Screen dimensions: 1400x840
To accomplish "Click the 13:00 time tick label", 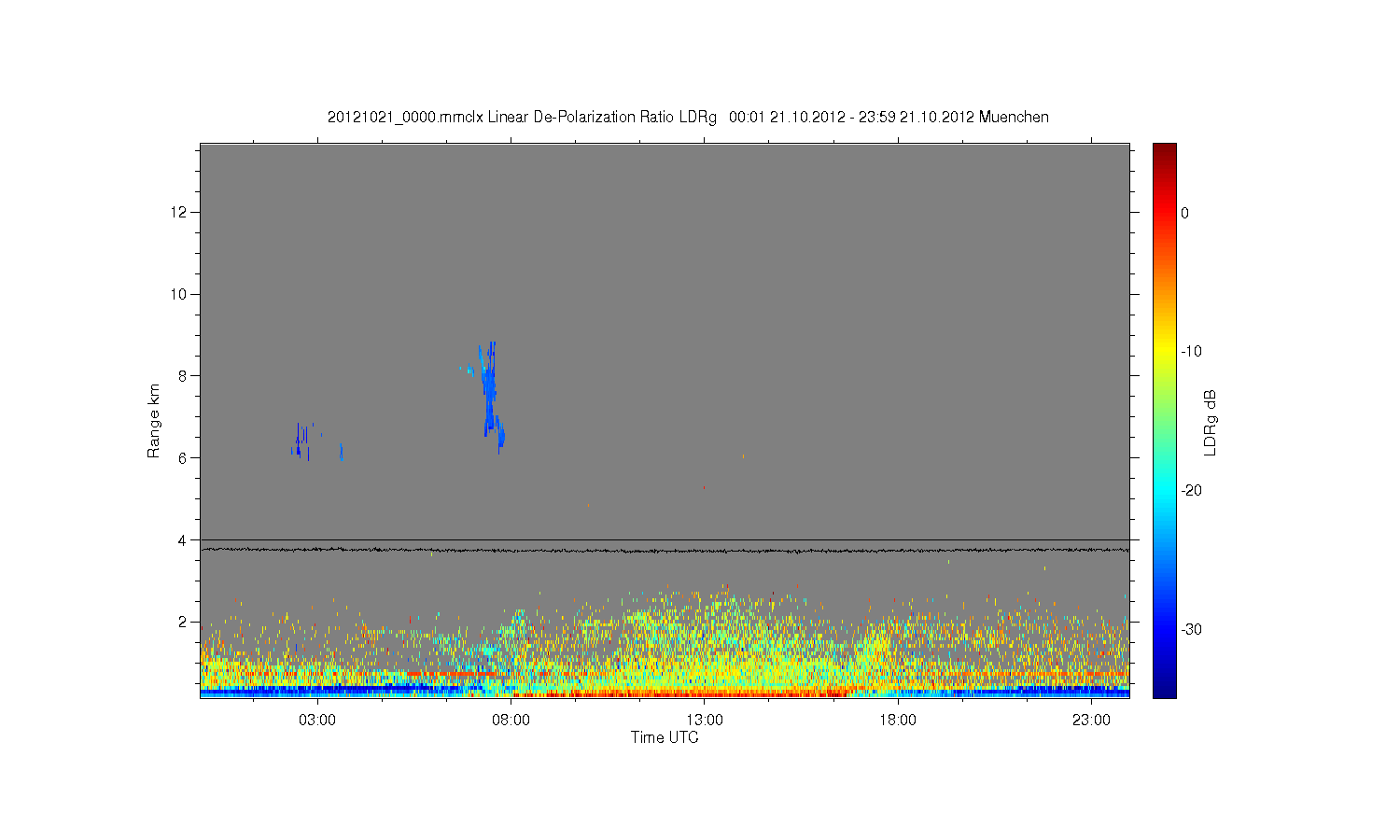I will 705,721.
